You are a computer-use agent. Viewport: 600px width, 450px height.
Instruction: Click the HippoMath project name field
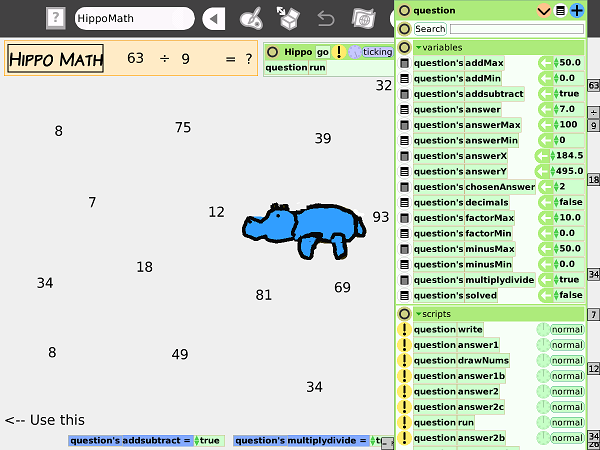(134, 18)
